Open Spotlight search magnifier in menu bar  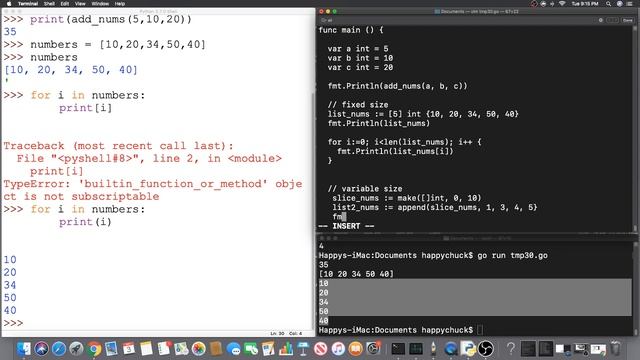click(609, 4)
